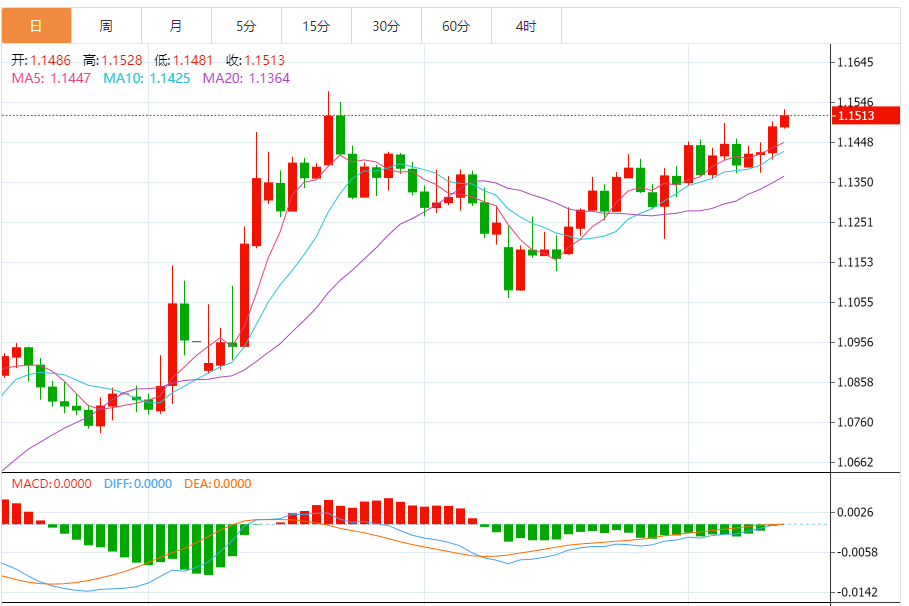Click the 0.0026 MACD axis label

(855, 512)
